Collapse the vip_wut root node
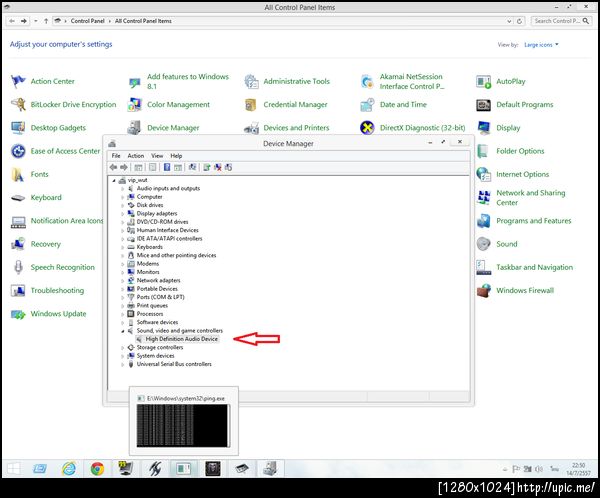The image size is (600, 498). (x=114, y=180)
